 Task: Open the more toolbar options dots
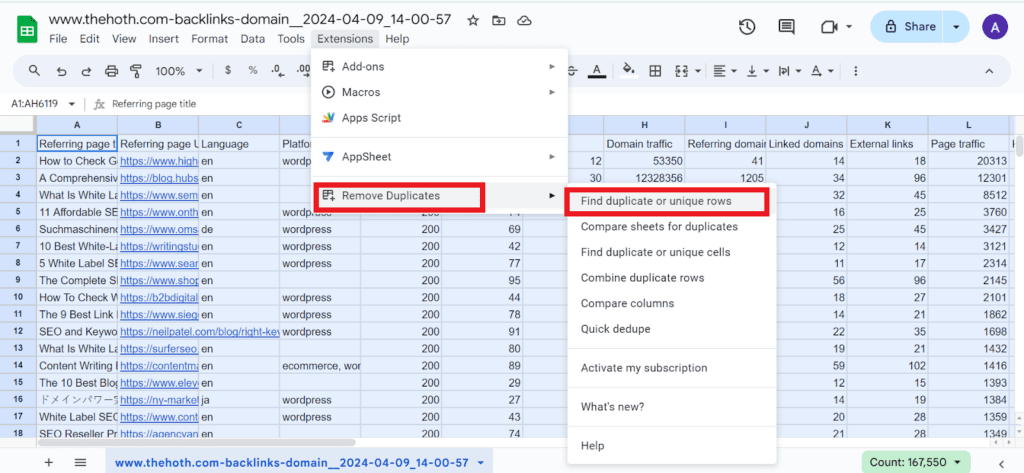click(x=856, y=71)
